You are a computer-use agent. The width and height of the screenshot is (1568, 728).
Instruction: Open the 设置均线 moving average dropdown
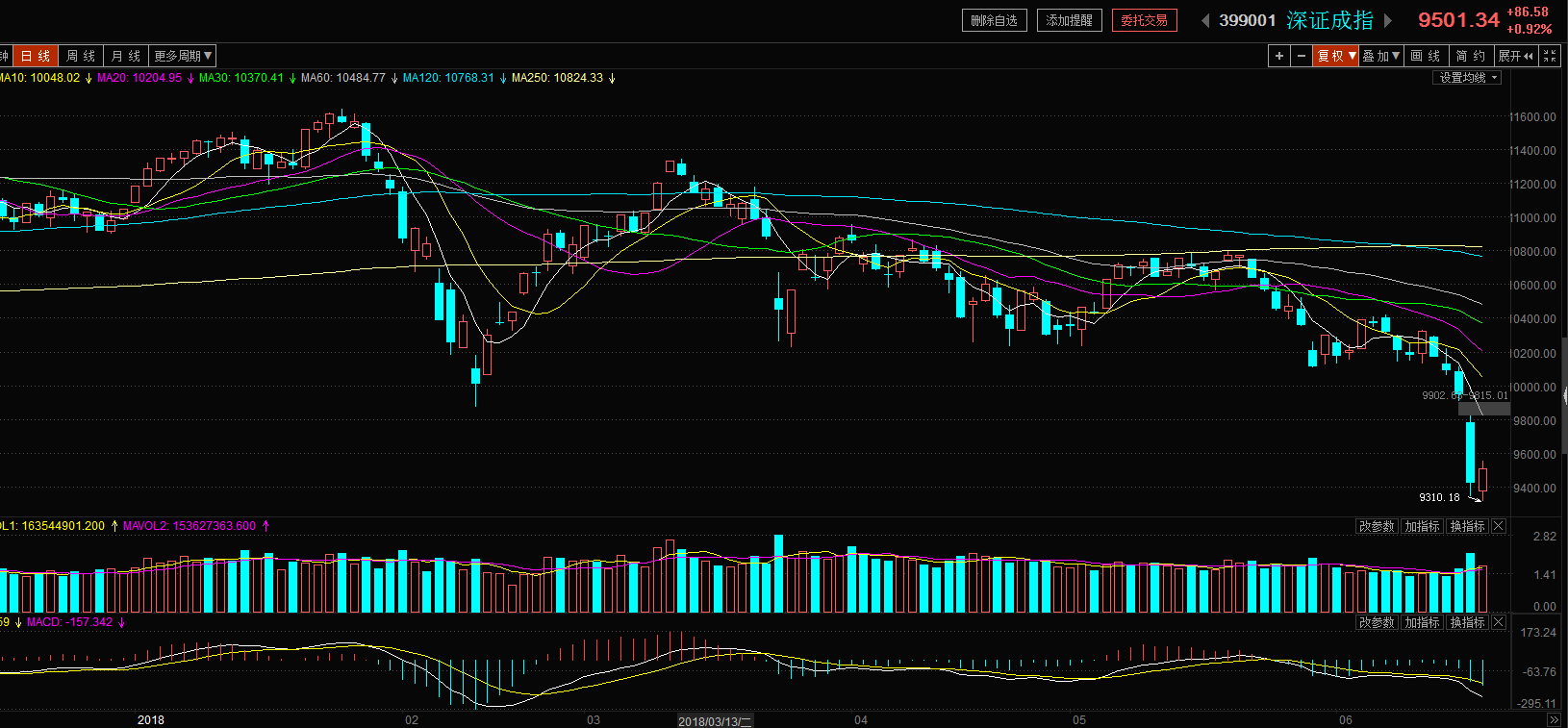[1467, 78]
